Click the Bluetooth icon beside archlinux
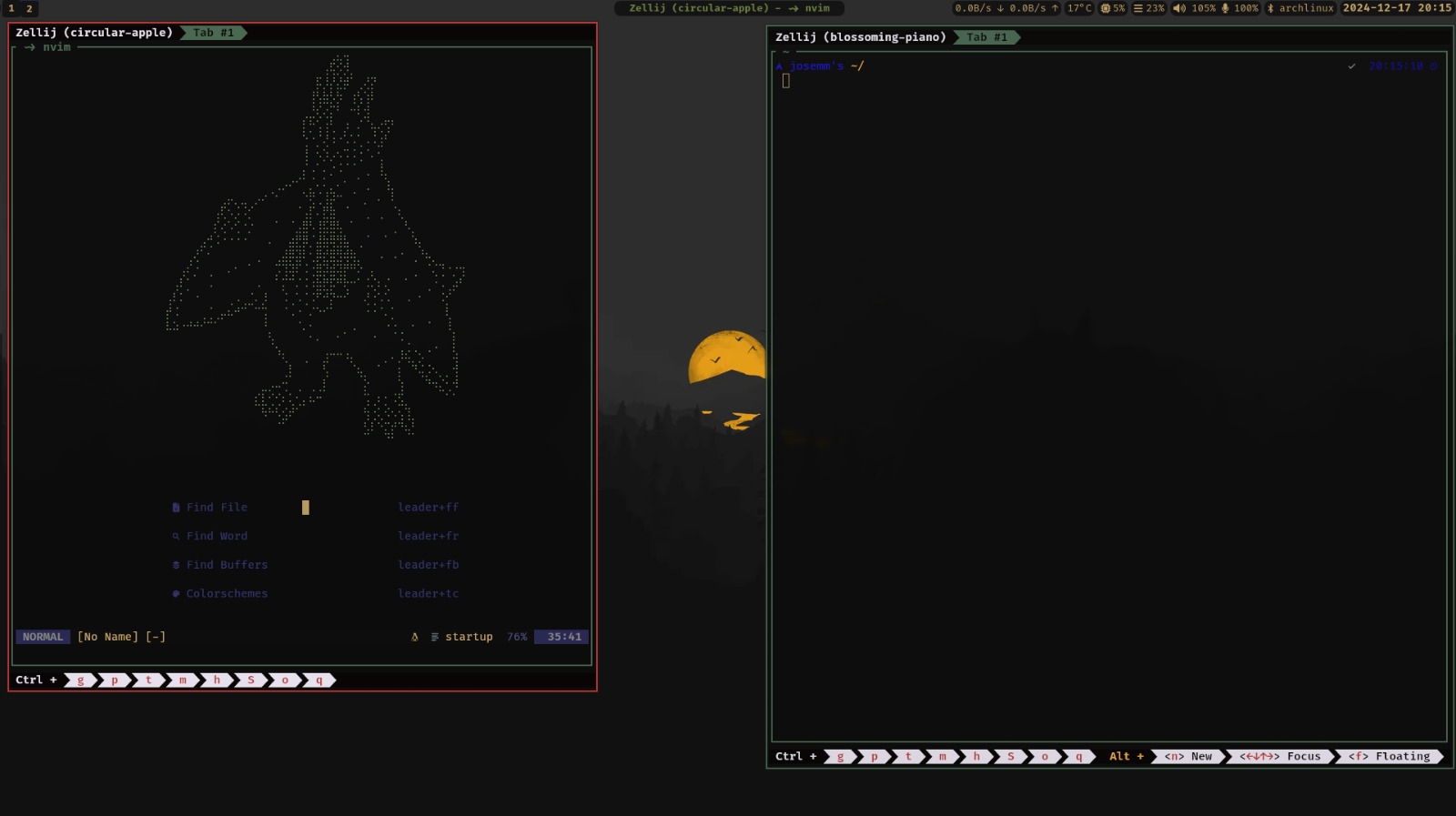Image resolution: width=1456 pixels, height=816 pixels. point(1270,8)
